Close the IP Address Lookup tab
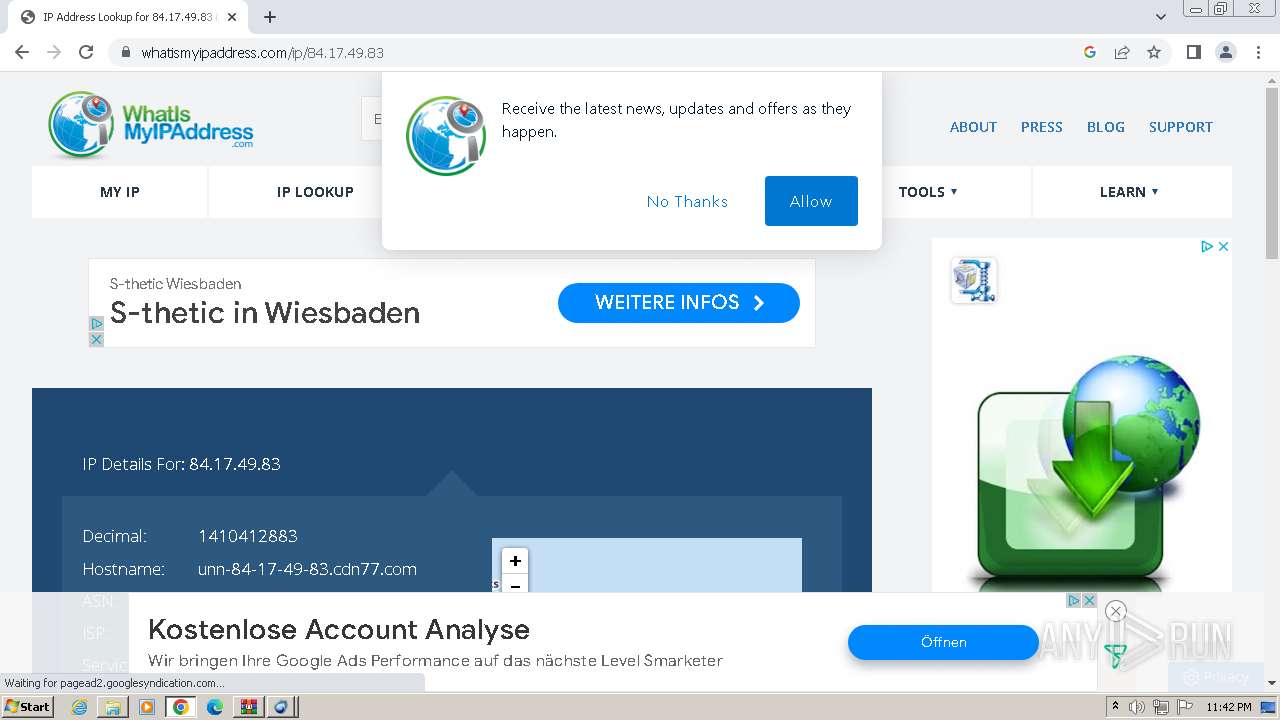 (x=232, y=17)
